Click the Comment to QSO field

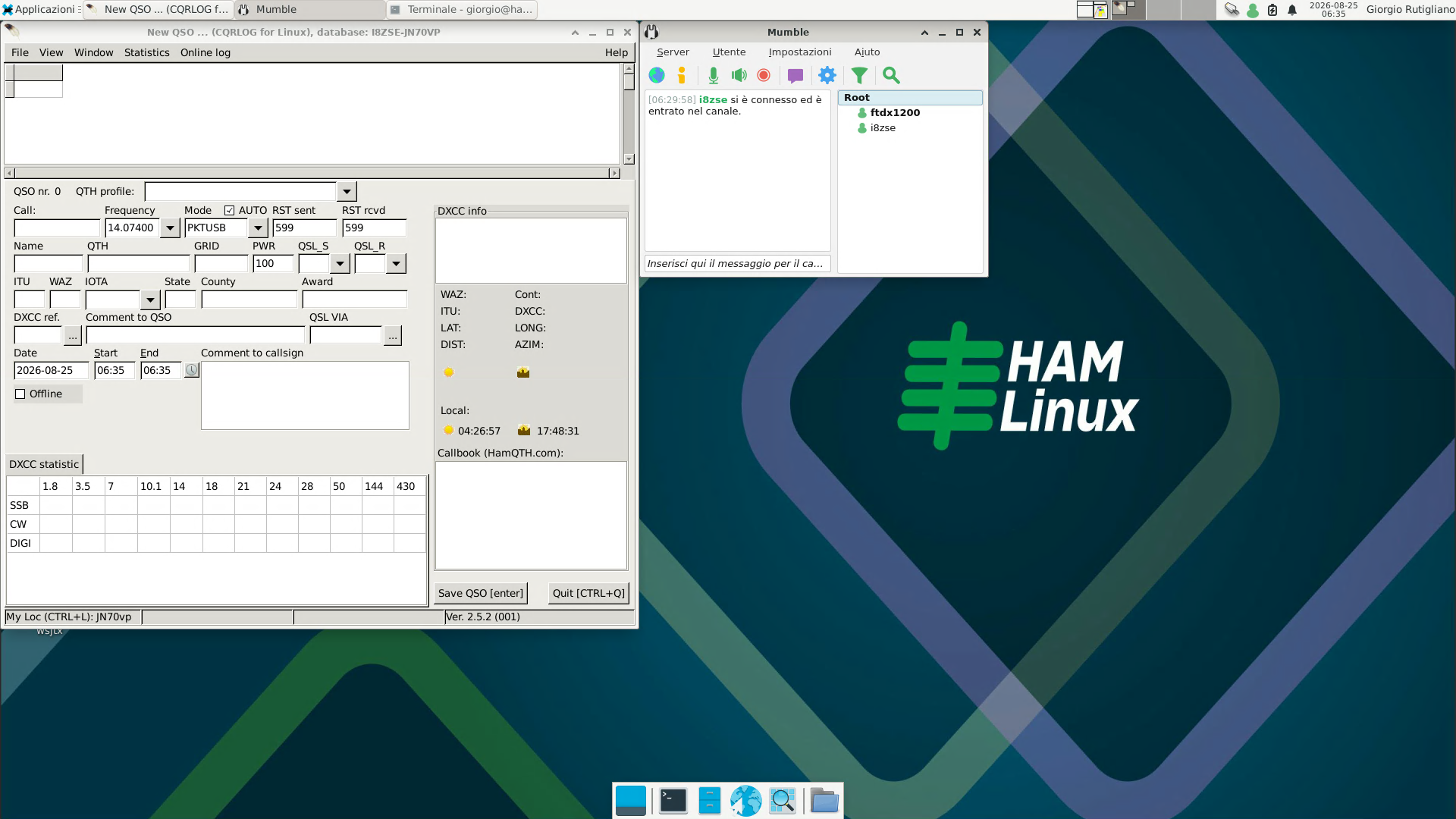[x=195, y=335]
